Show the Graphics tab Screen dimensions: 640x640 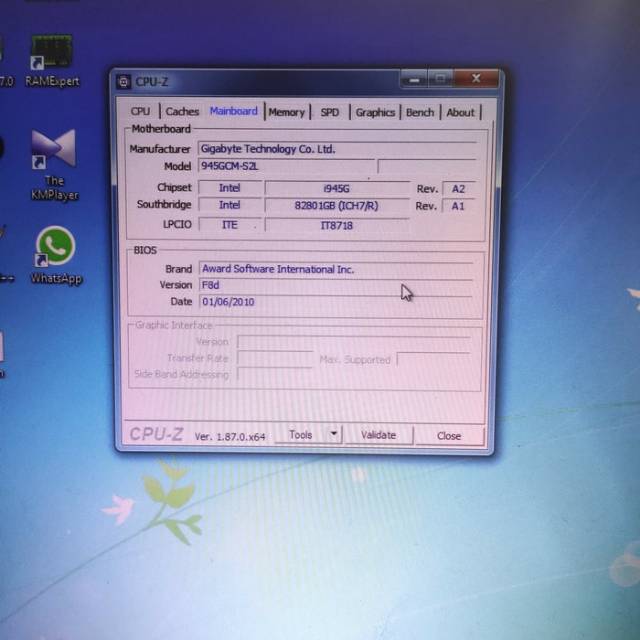(x=375, y=112)
